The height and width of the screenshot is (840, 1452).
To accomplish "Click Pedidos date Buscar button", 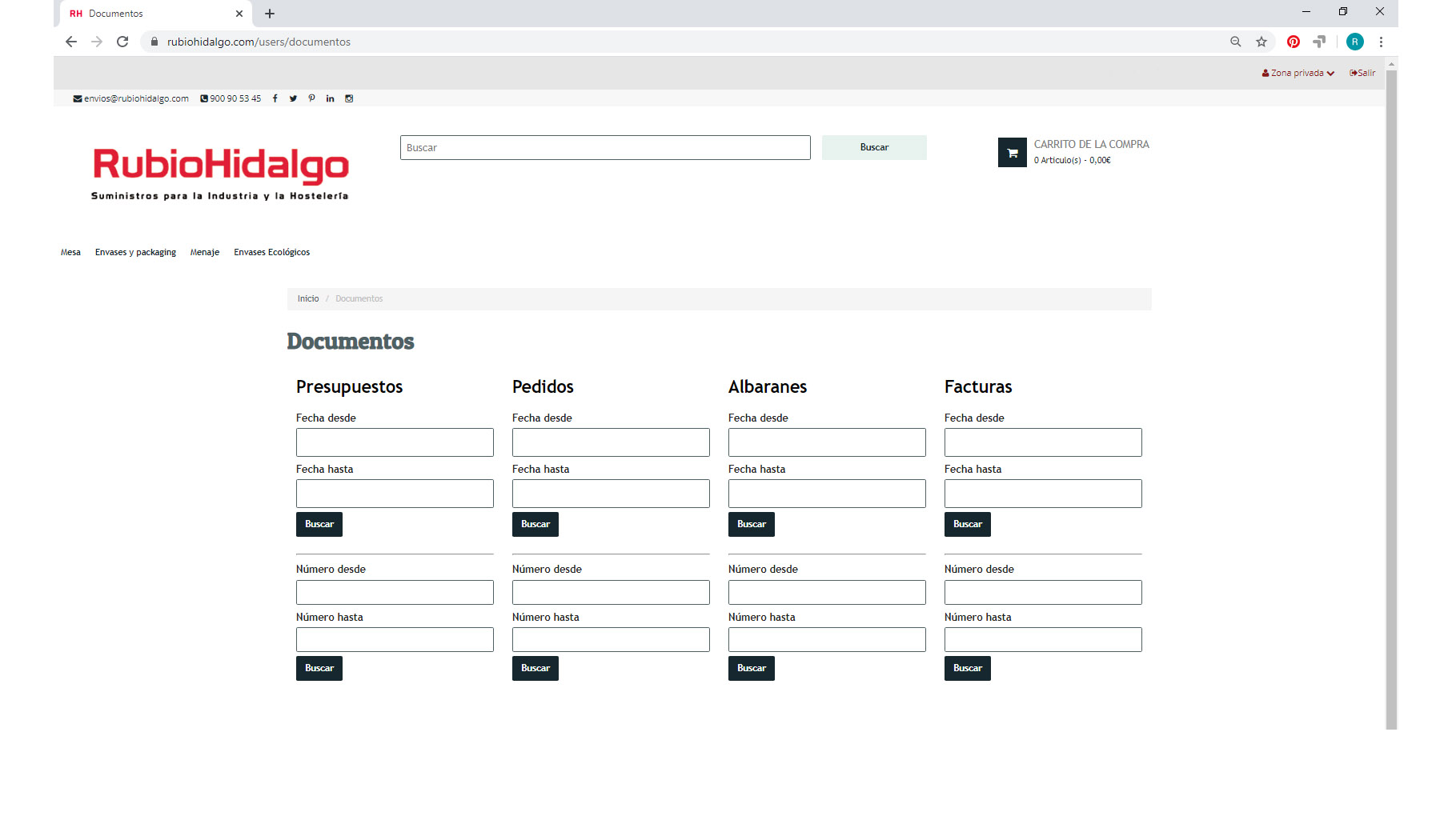I will [535, 524].
